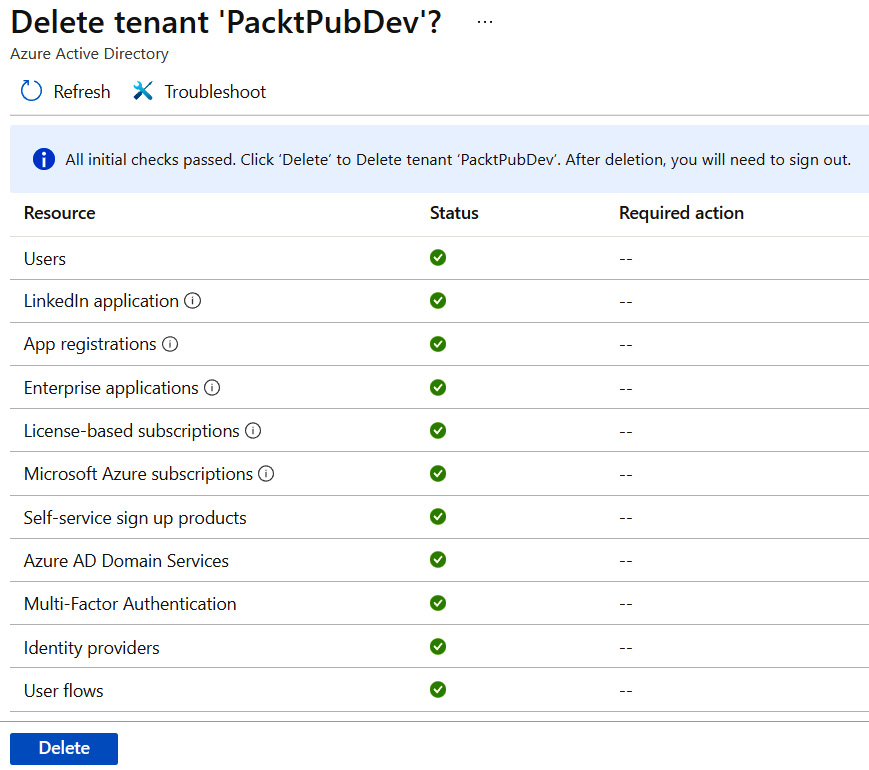Click green check status for User flows
Screen dimensions: 869x770
(438, 690)
